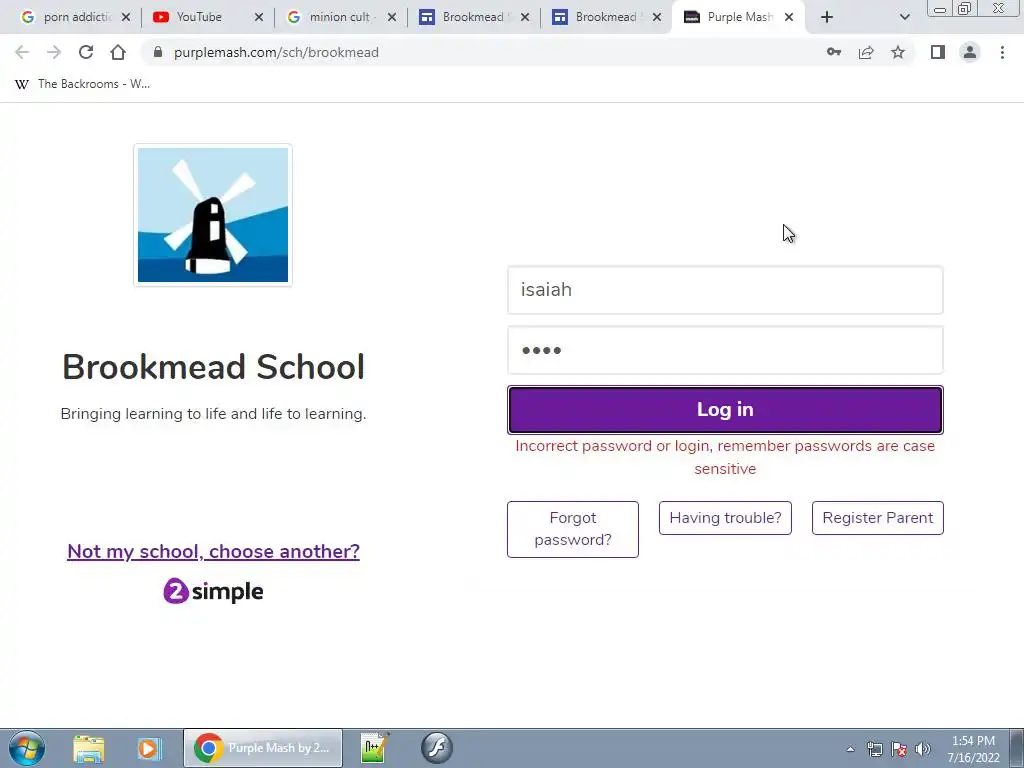This screenshot has width=1024, height=768.
Task: Launch Windows Media Player from taskbar
Action: [x=148, y=748]
